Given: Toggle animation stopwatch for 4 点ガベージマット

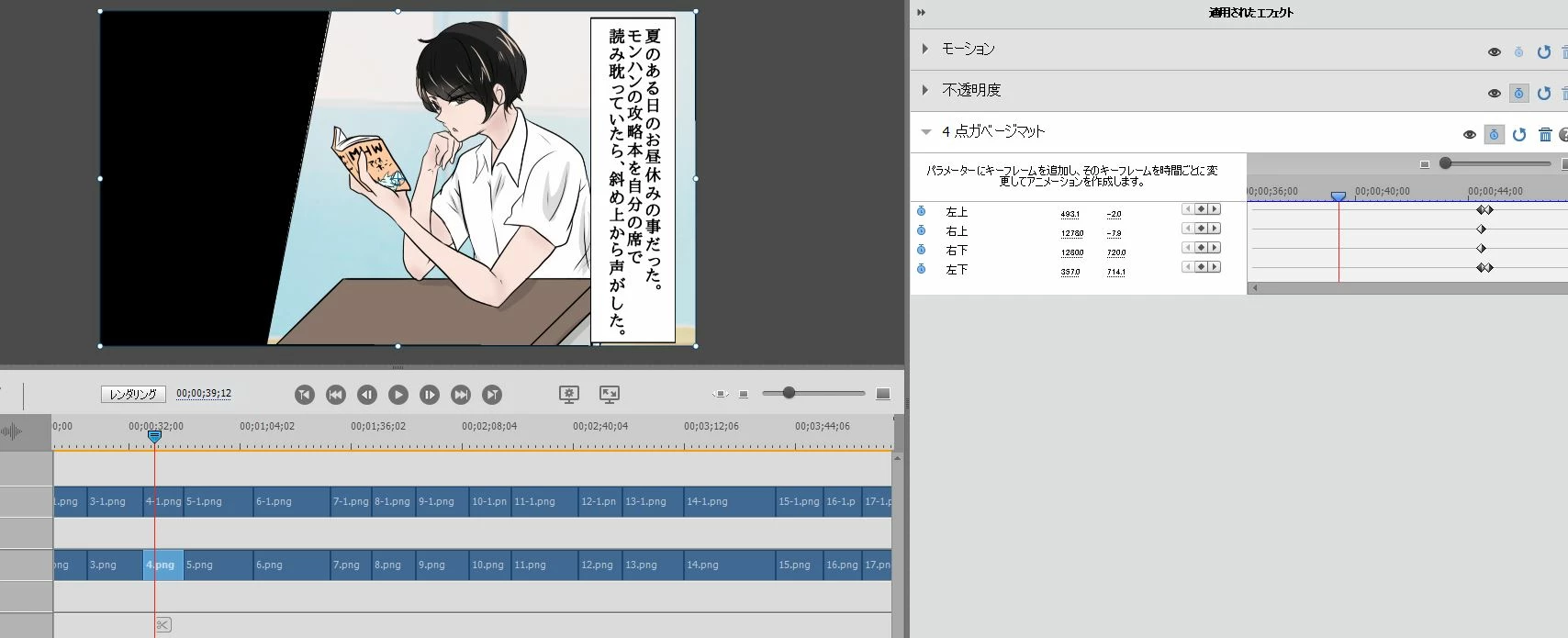Looking at the screenshot, I should pyautogui.click(x=1495, y=135).
